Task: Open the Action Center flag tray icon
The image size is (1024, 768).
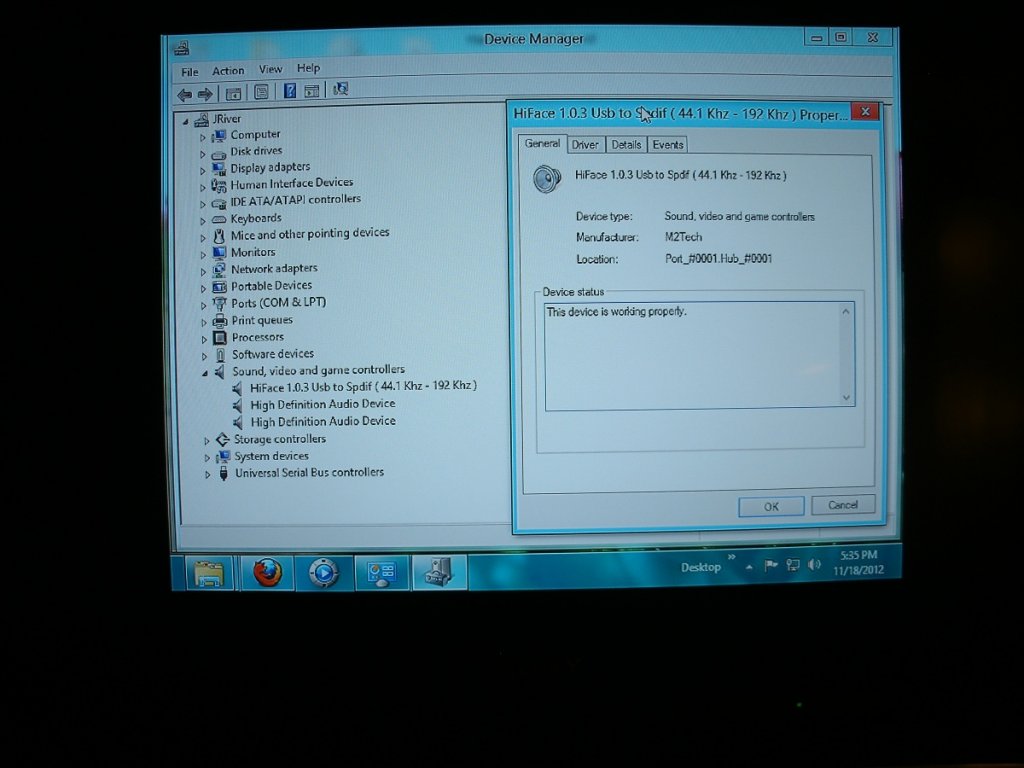Action: tap(771, 566)
